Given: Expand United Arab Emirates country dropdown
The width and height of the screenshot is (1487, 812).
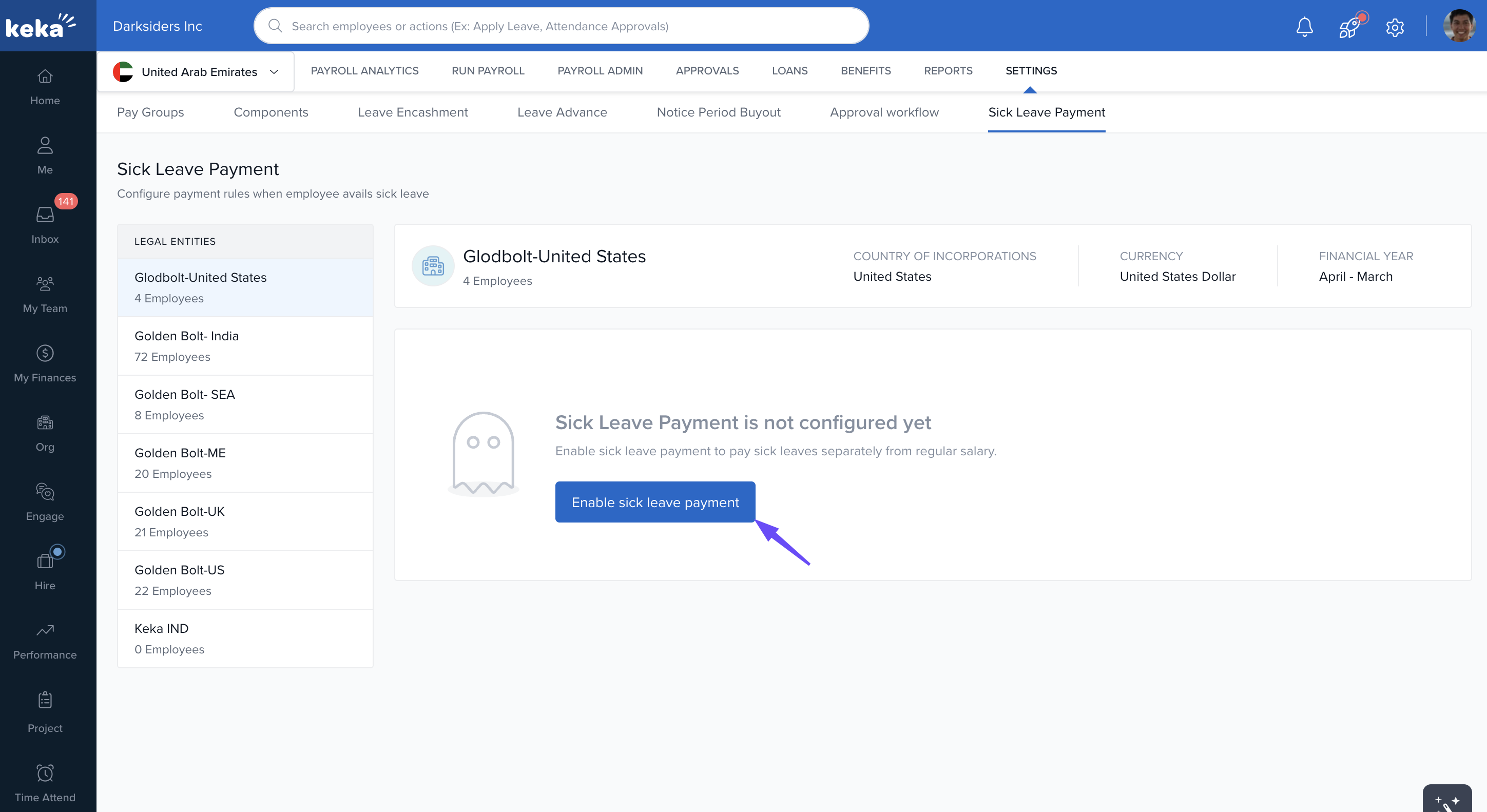Looking at the screenshot, I should tap(196, 71).
